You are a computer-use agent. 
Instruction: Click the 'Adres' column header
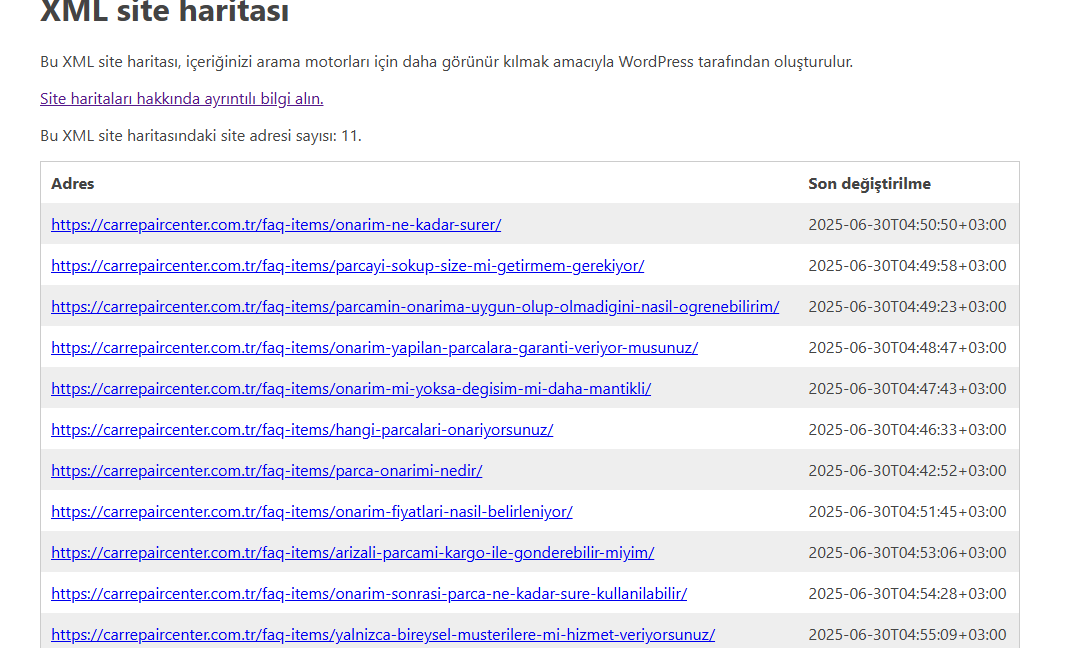[x=73, y=183]
